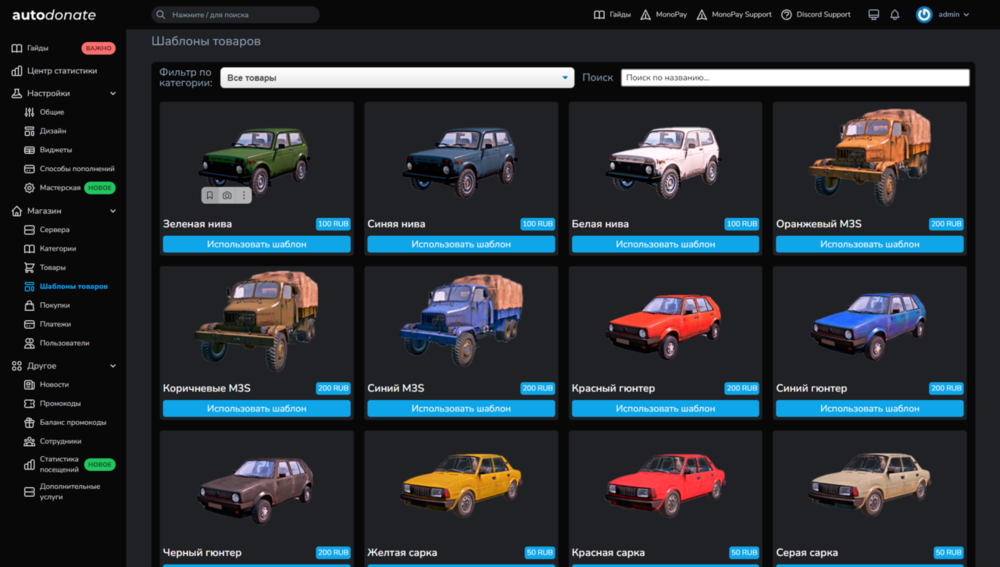This screenshot has width=1000, height=567.
Task: Use the Синяя нива template button
Action: pos(461,244)
